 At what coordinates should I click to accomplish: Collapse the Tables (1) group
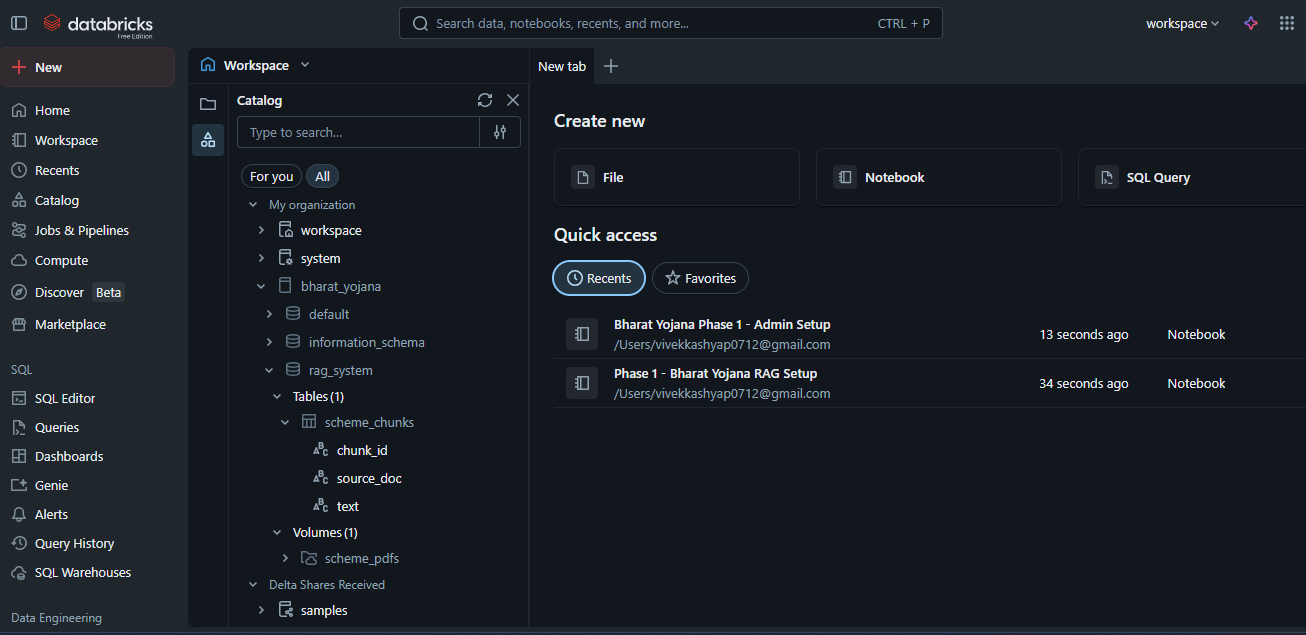point(277,397)
